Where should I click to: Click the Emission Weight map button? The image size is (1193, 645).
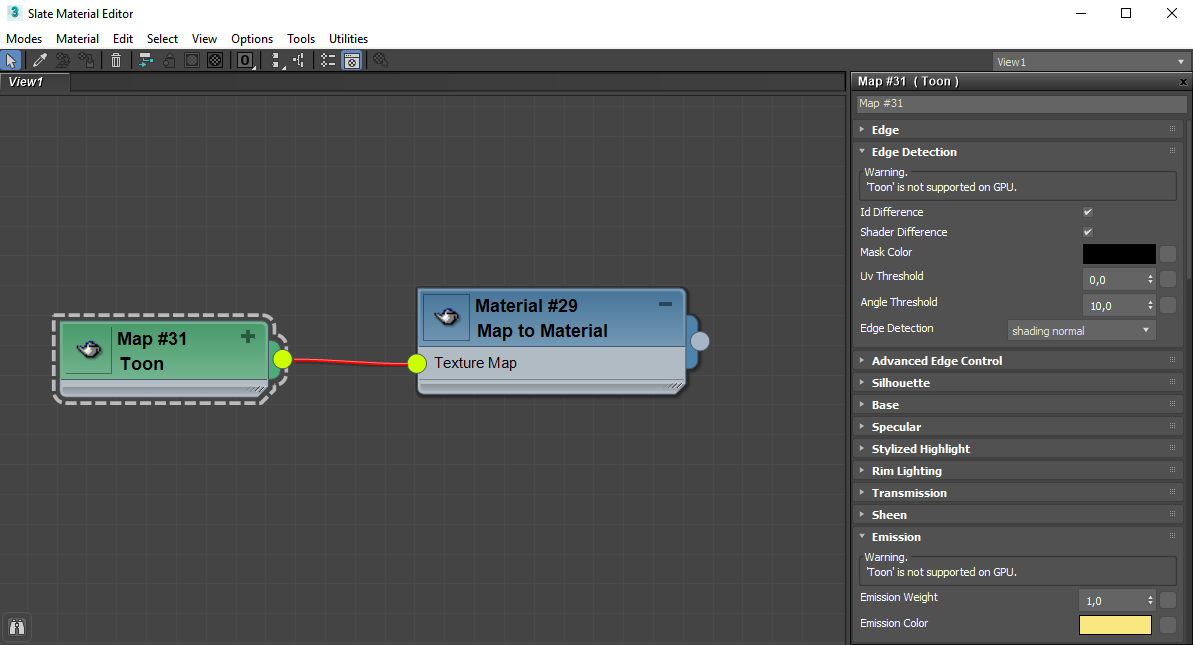point(1168,601)
